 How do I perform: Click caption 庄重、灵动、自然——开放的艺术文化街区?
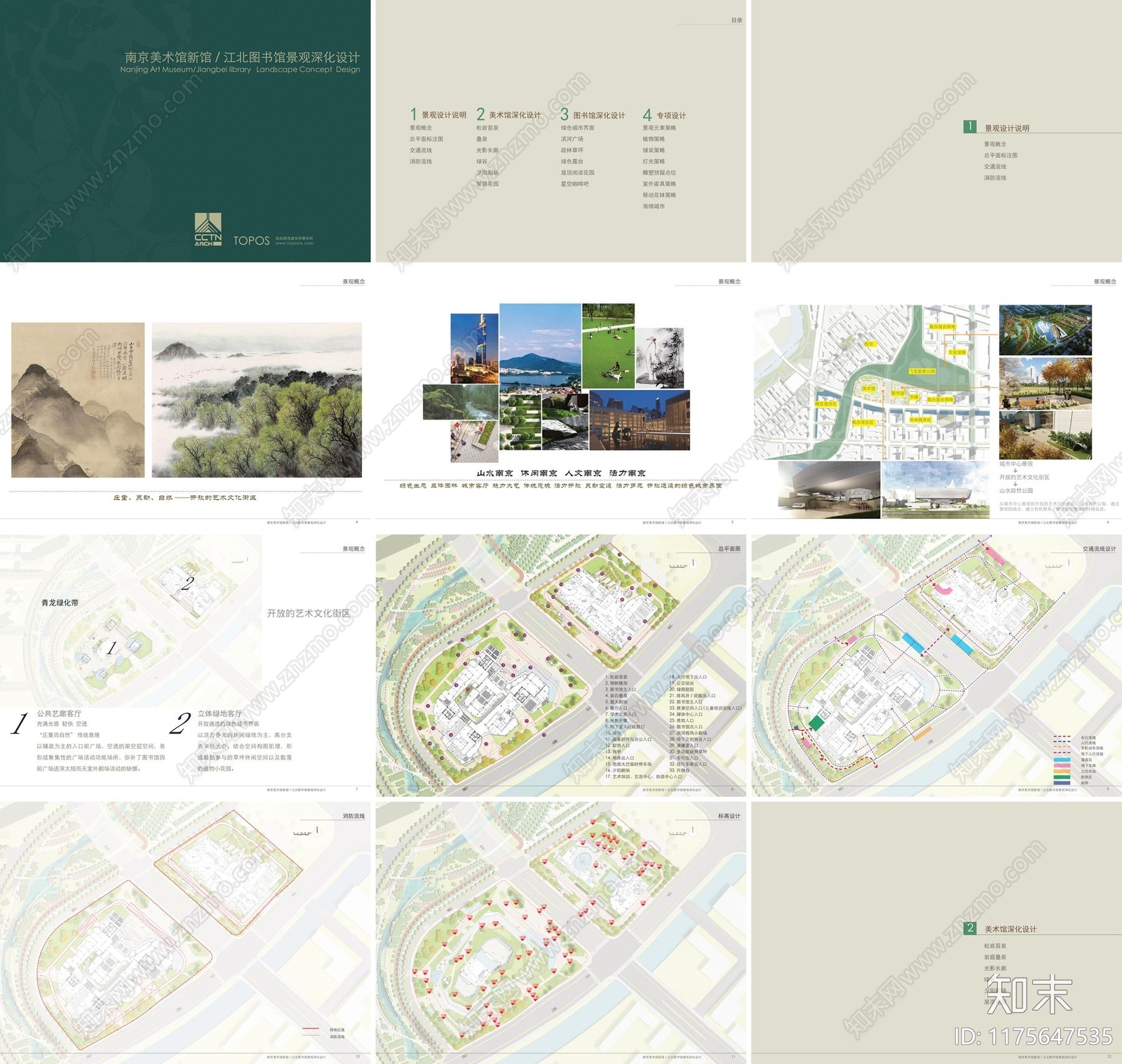tap(184, 497)
